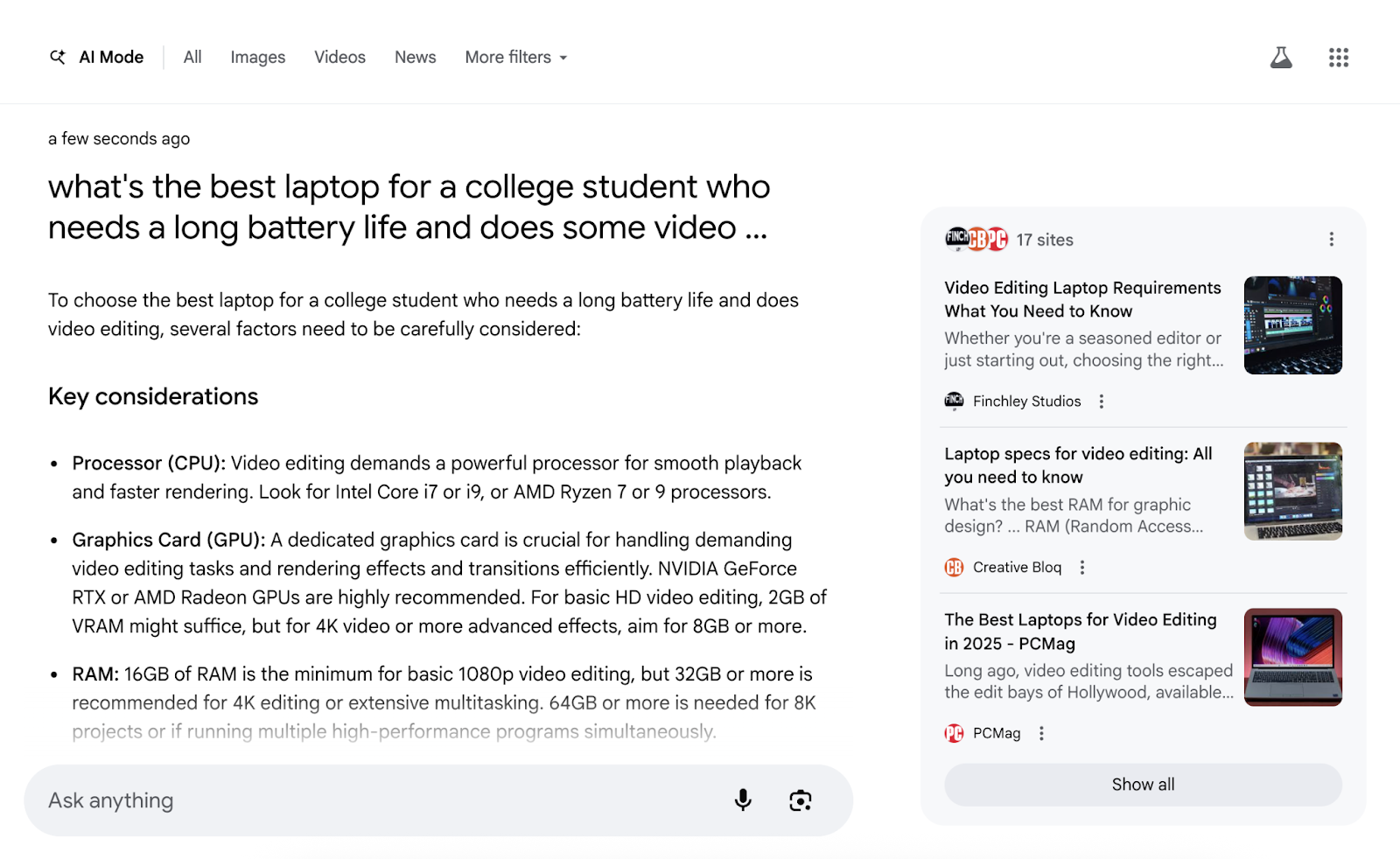The width and height of the screenshot is (1400, 859).
Task: Switch to the Images tab
Action: click(257, 57)
